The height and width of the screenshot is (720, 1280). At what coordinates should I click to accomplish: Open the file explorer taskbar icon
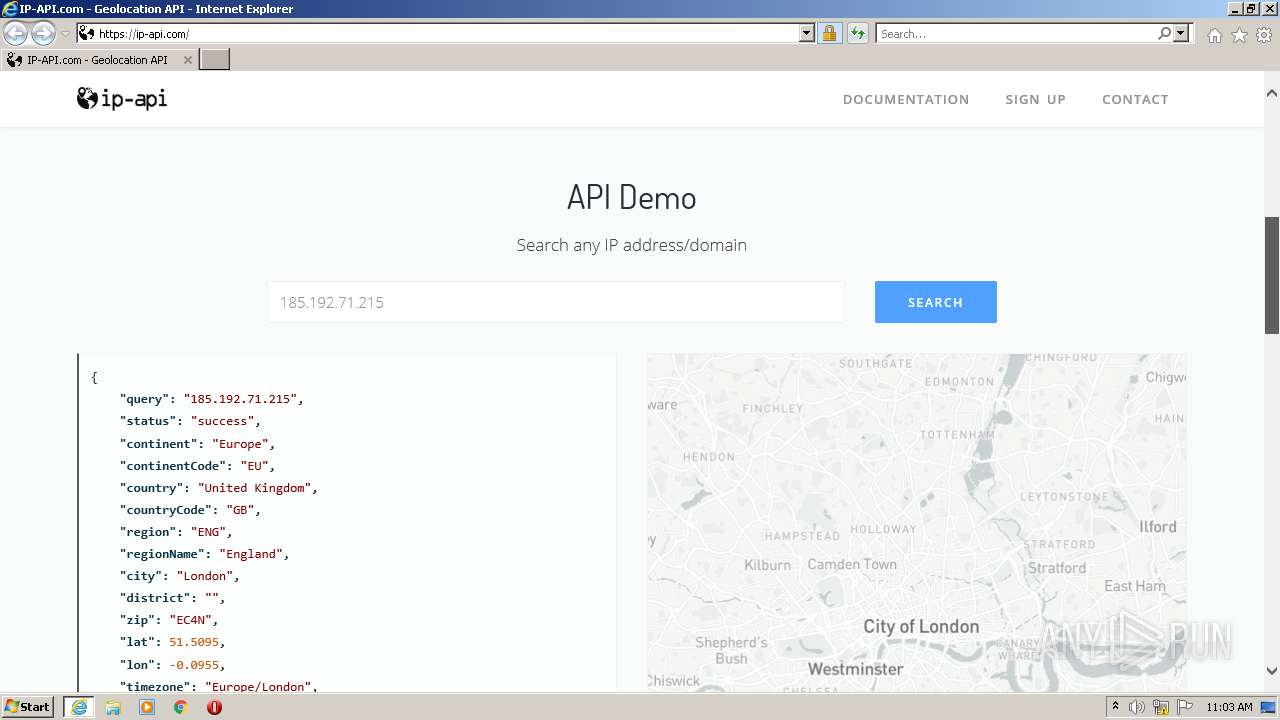[113, 707]
